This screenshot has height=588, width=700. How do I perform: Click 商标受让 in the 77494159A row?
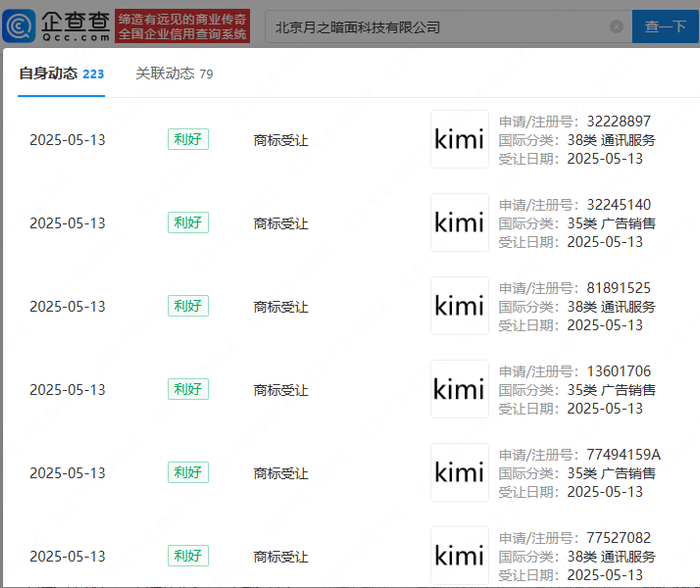tap(281, 473)
